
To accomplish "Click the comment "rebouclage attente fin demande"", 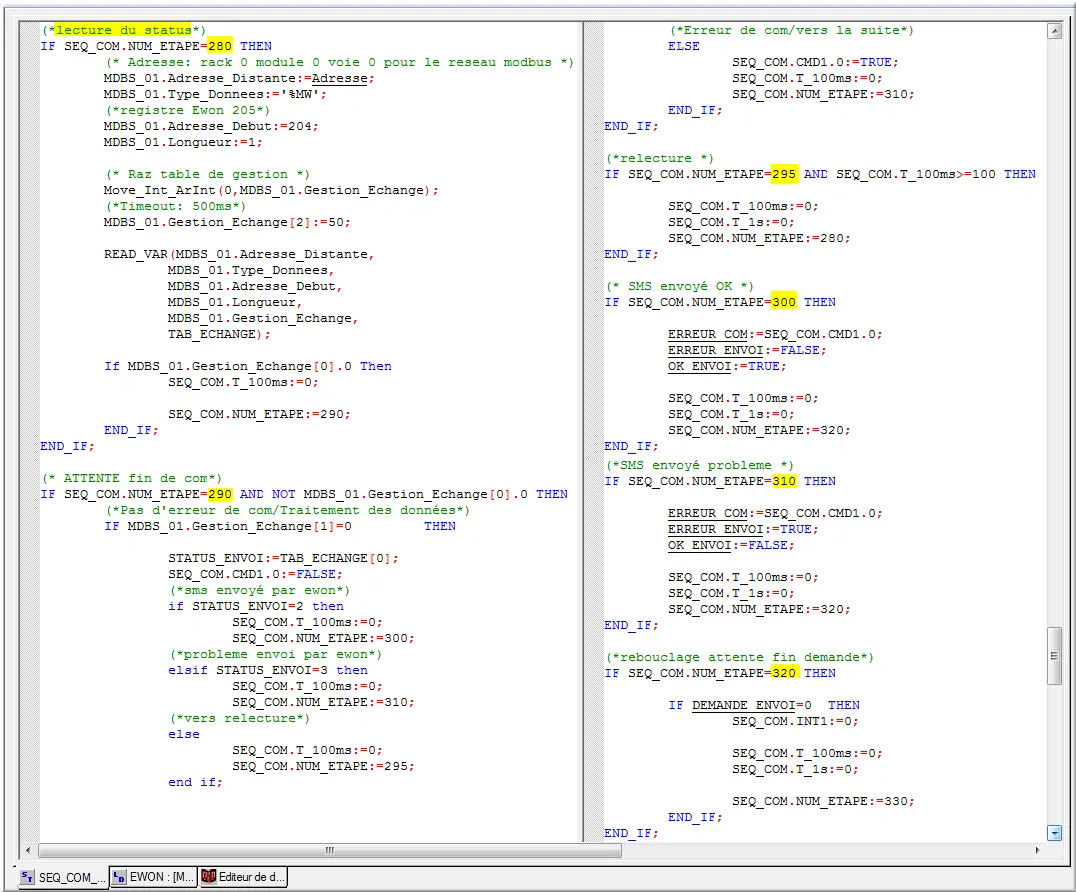I will [x=740, y=657].
